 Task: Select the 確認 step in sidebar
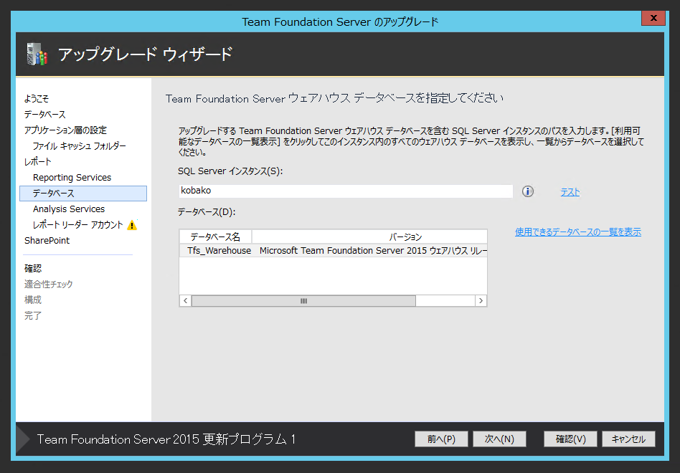33,268
